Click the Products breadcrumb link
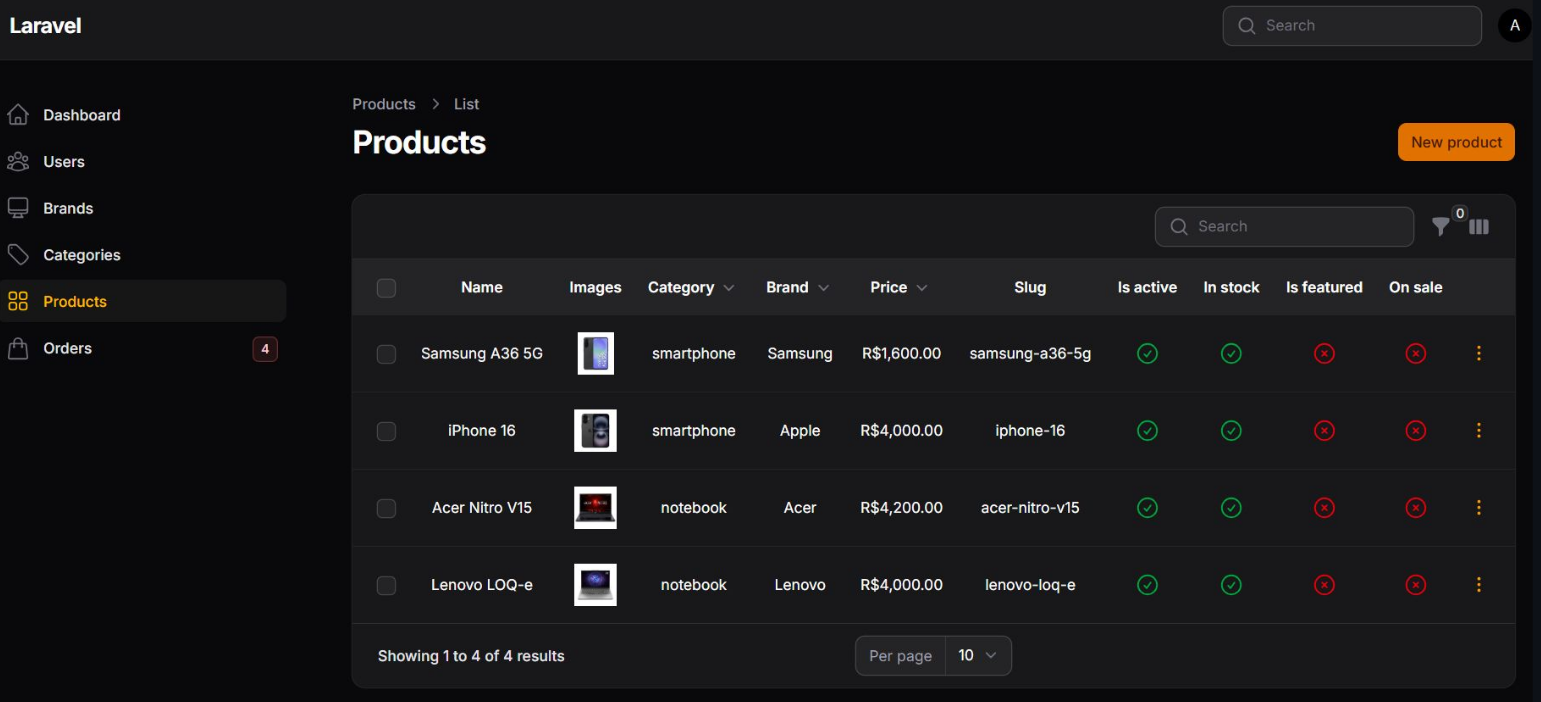 point(384,104)
